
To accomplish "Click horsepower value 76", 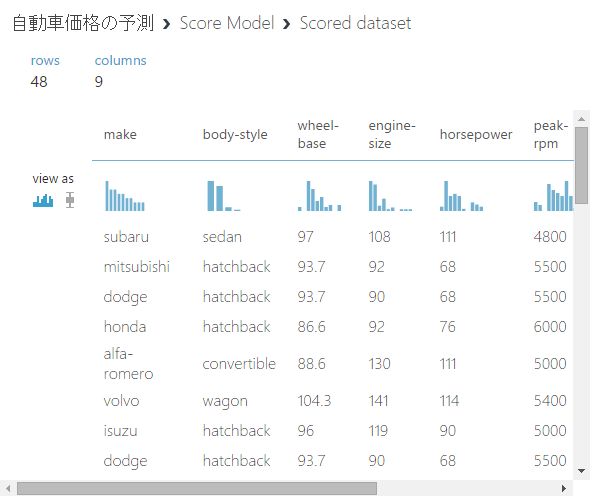I will tap(448, 327).
